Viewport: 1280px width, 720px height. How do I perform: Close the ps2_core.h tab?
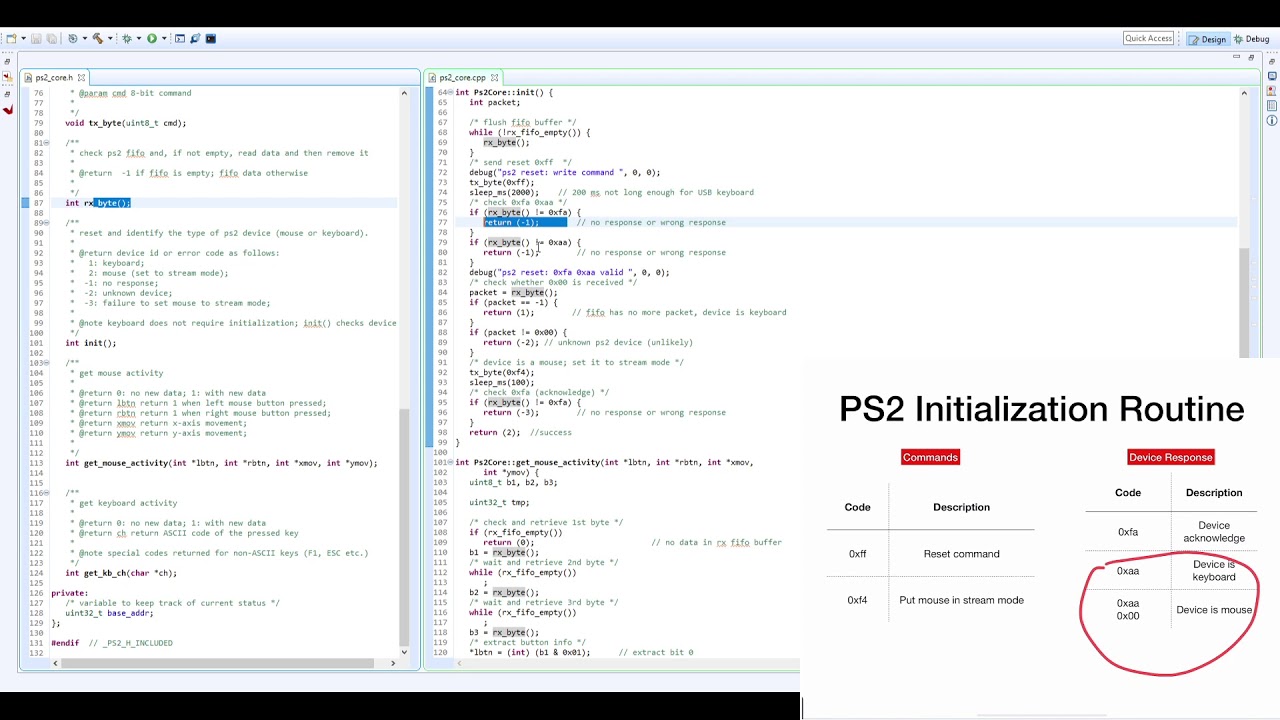click(81, 77)
